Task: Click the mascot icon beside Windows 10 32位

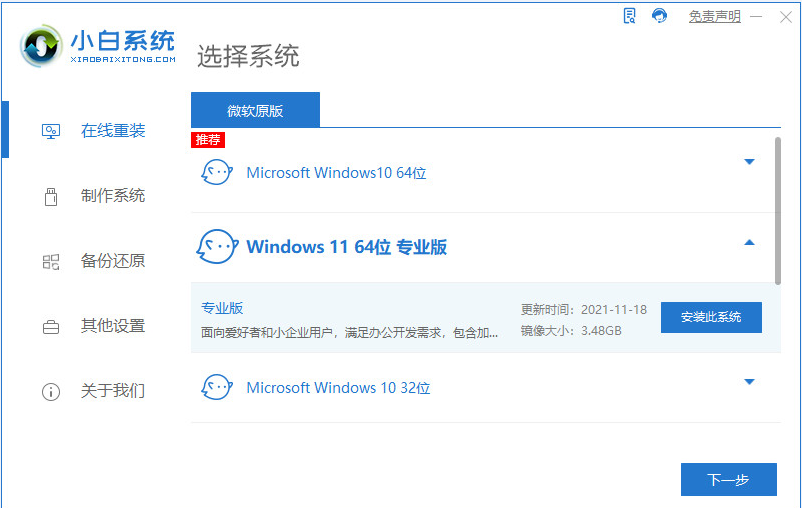Action: [217, 387]
